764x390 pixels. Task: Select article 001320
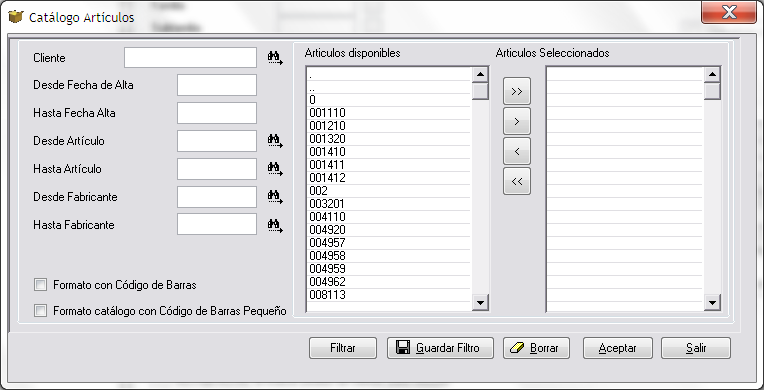pyautogui.click(x=389, y=139)
